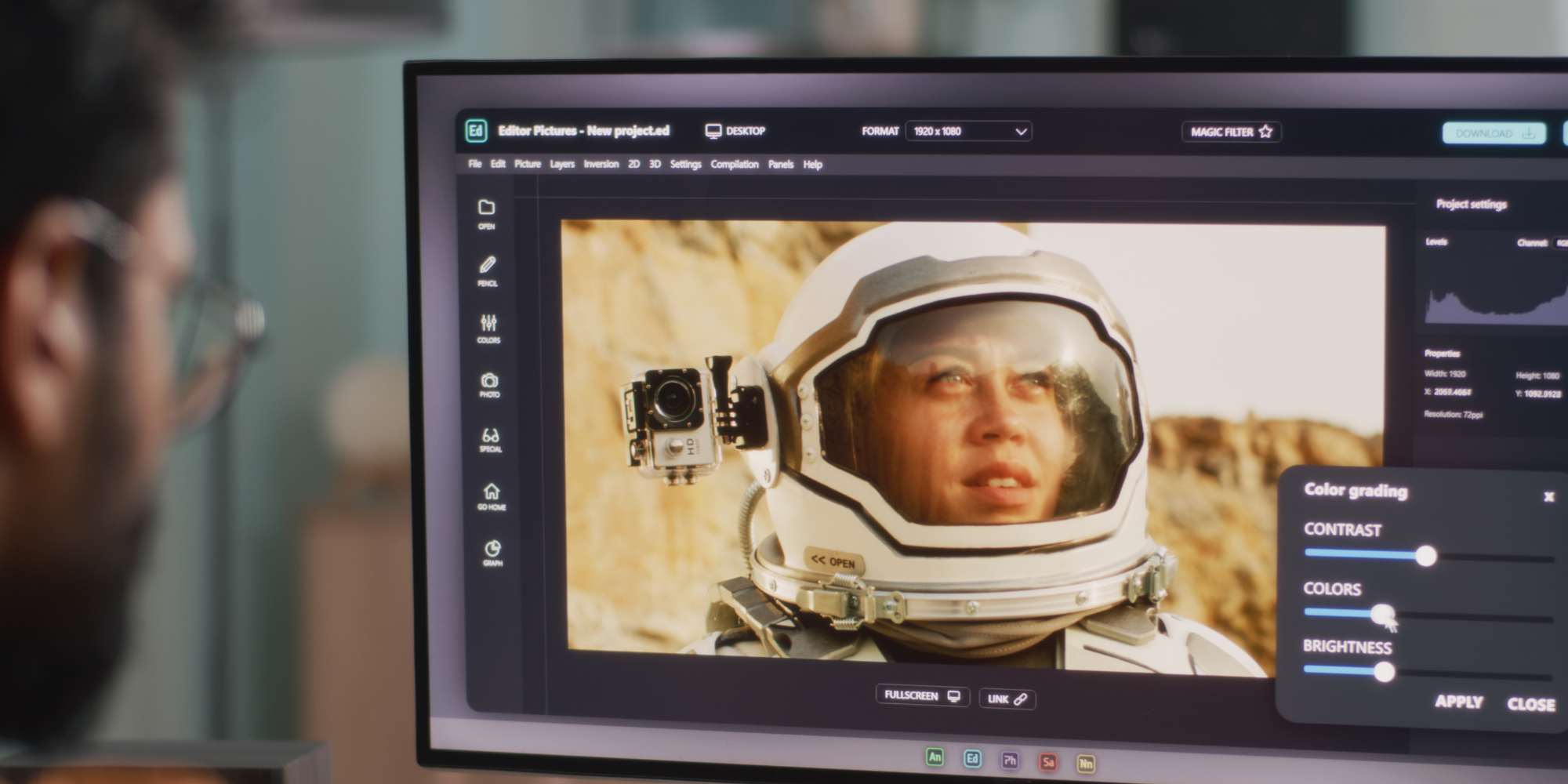Click the Ed app logo icon

click(x=476, y=131)
